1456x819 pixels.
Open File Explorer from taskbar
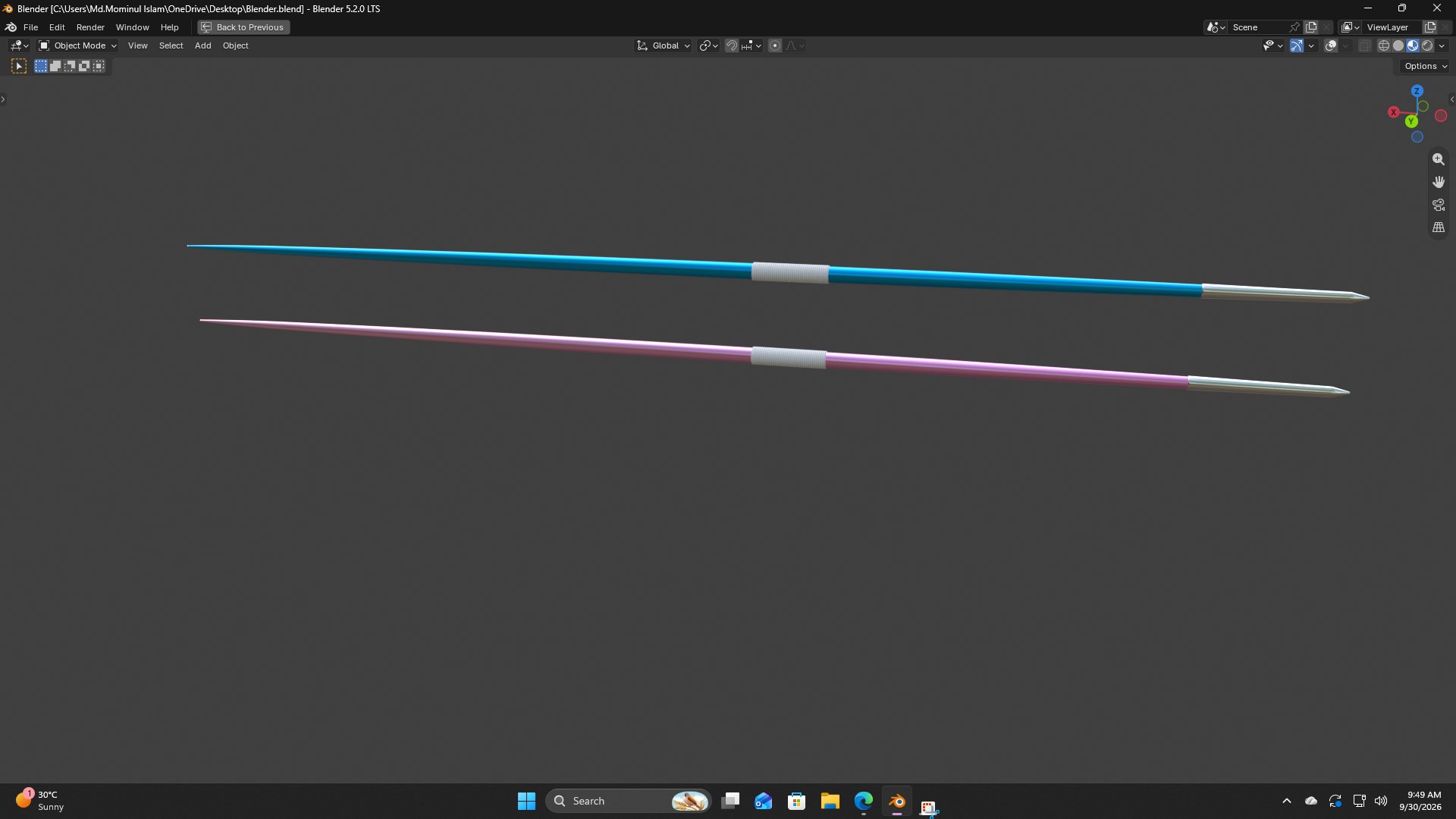coord(830,801)
